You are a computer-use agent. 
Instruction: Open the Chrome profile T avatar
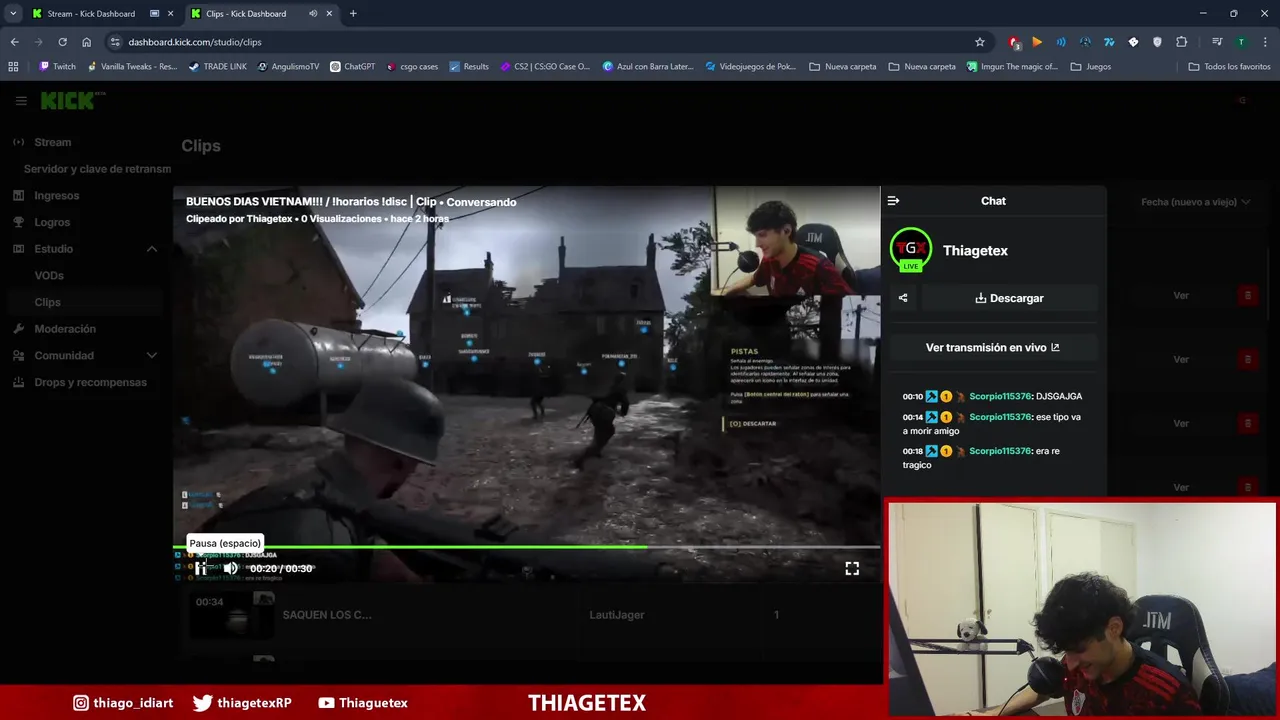coord(1241,42)
